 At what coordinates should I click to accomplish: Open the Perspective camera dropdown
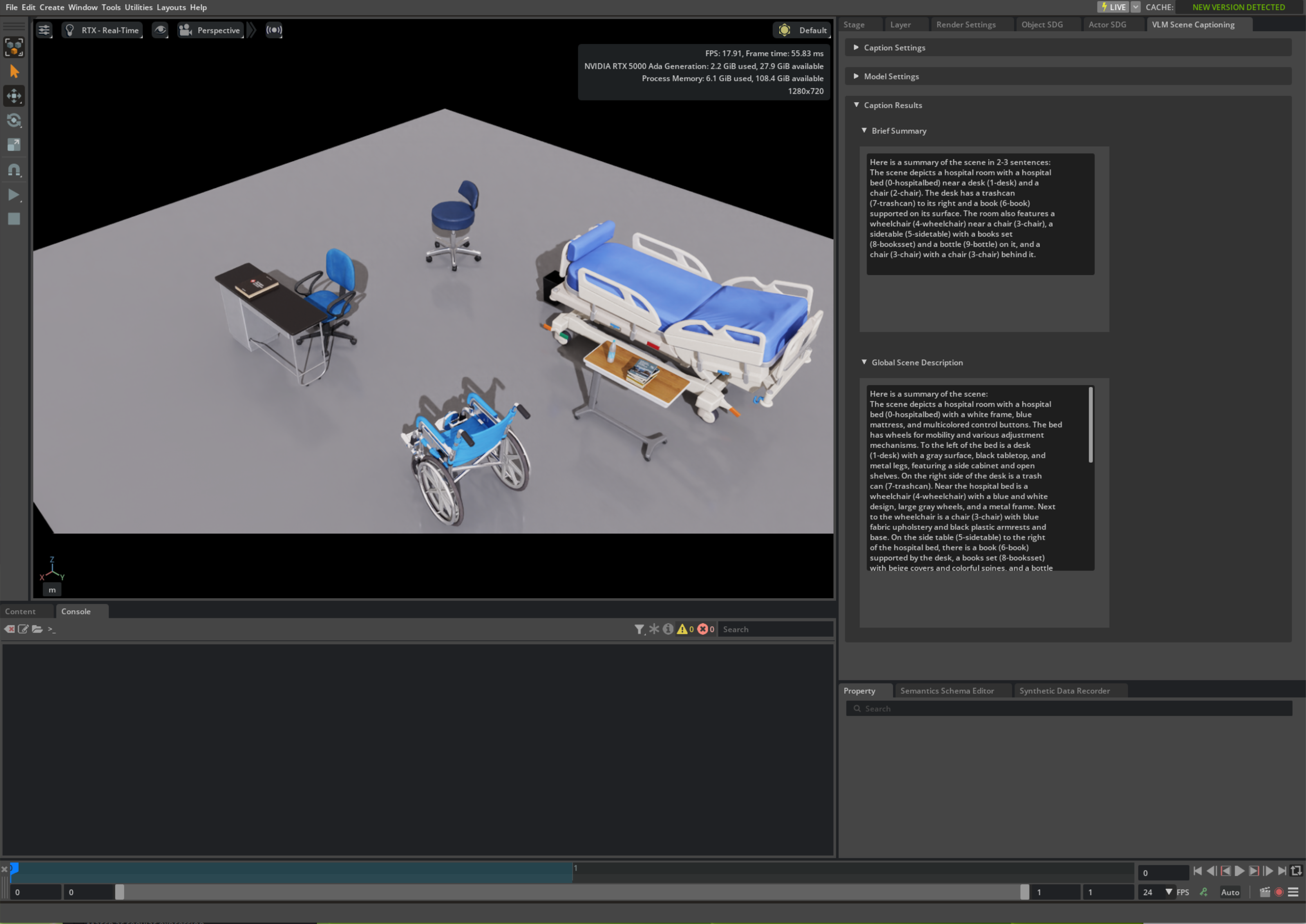[x=210, y=30]
